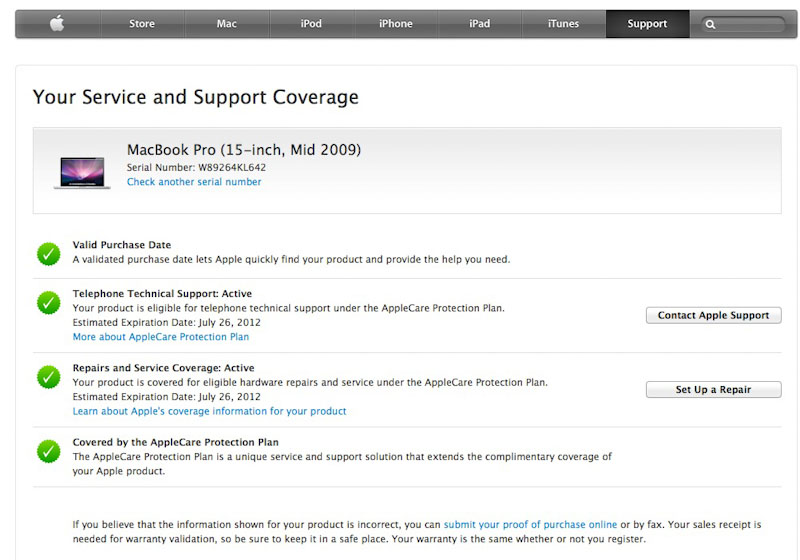800x560 pixels.
Task: Select the iPhone navigation tab
Action: pos(396,24)
